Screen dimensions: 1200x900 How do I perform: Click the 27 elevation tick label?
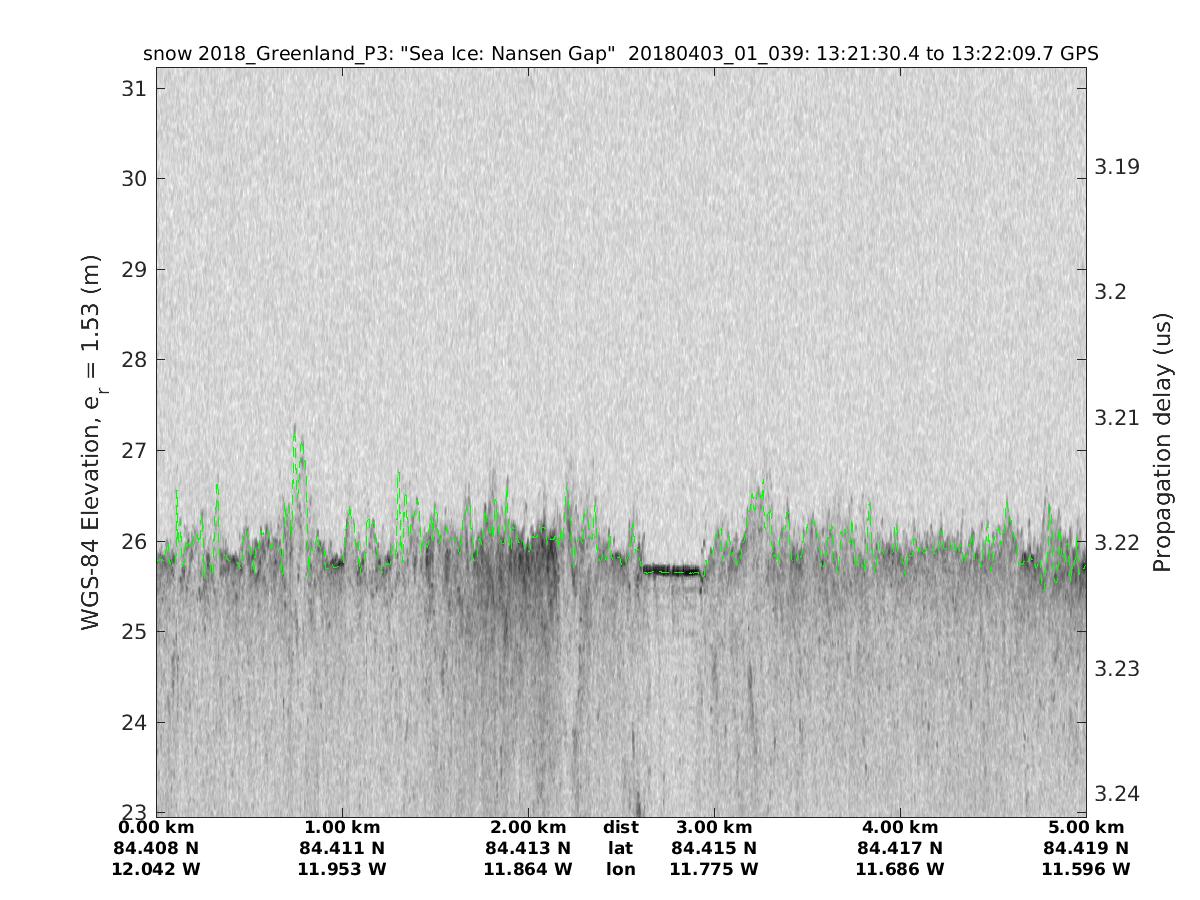point(133,450)
